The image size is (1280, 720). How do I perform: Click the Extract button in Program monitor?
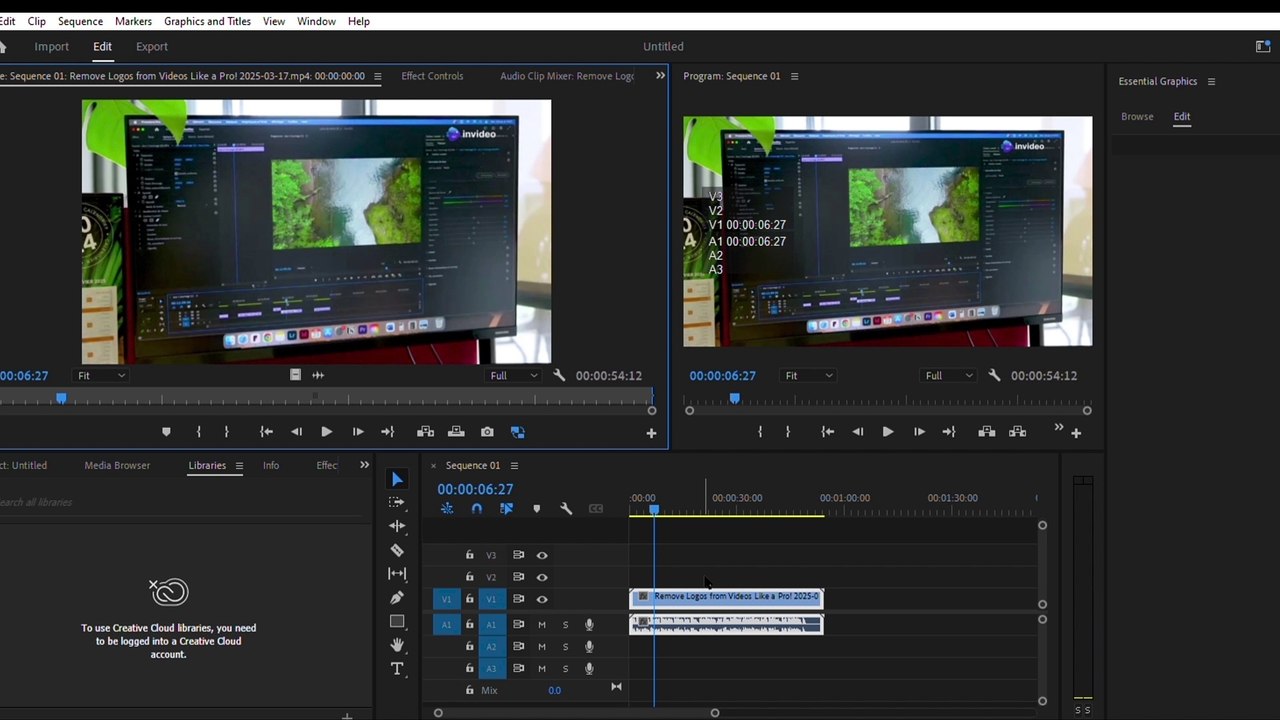pos(1018,432)
